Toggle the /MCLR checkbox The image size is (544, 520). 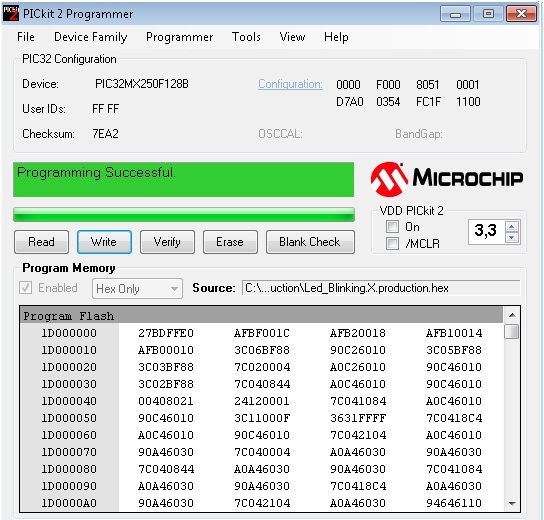pos(392,243)
